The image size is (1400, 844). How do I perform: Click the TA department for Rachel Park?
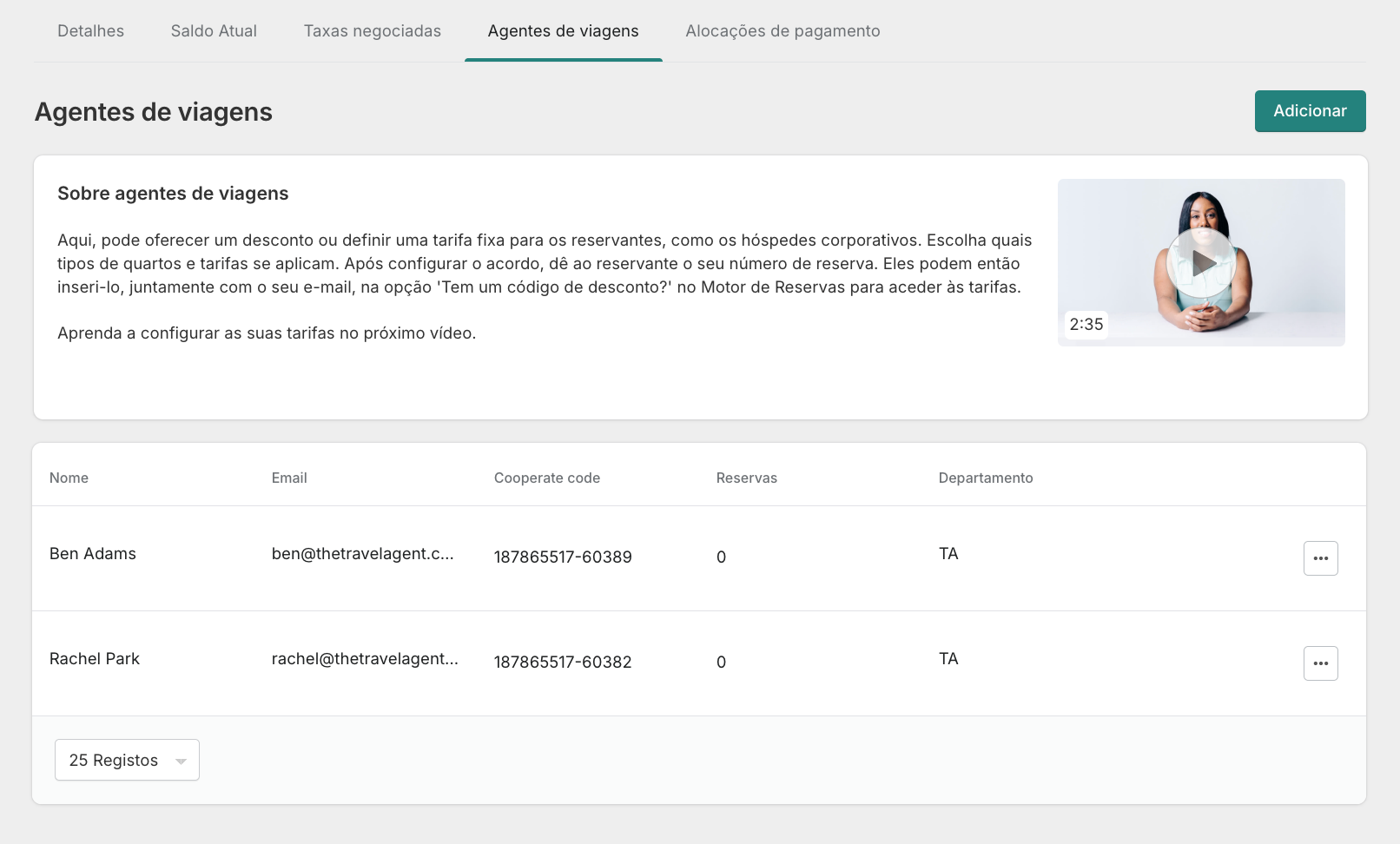click(x=948, y=659)
